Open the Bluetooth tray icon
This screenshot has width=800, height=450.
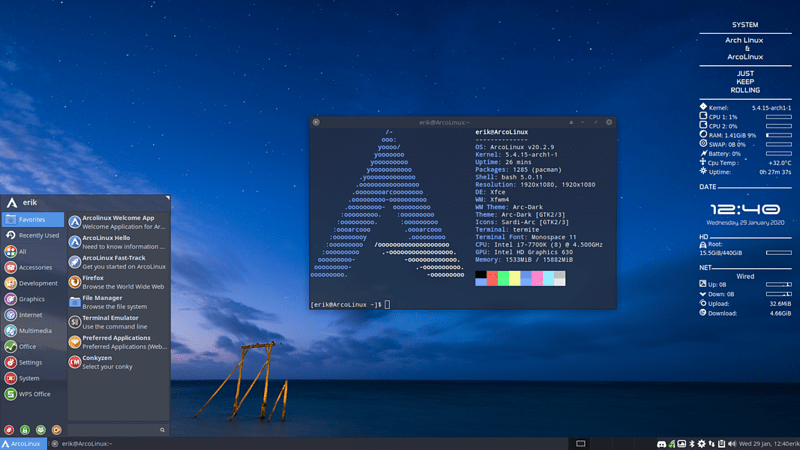coord(692,443)
